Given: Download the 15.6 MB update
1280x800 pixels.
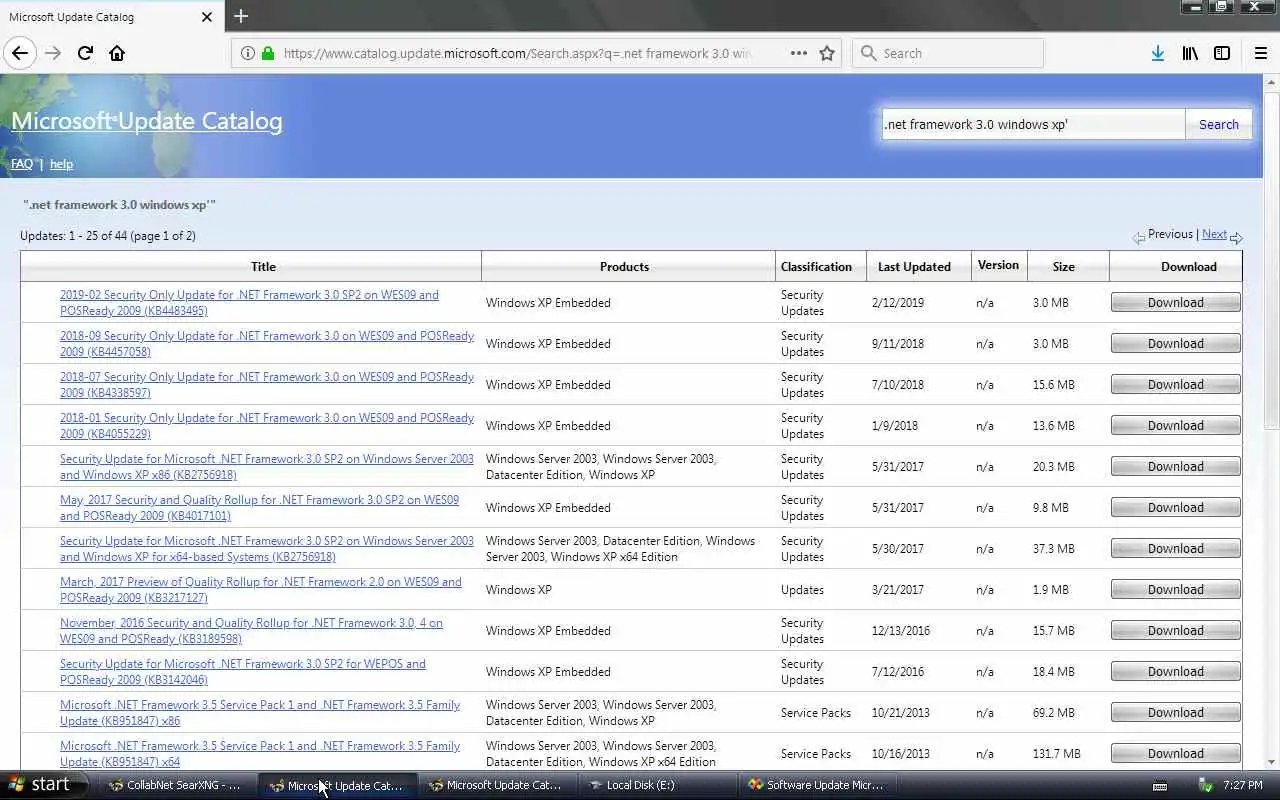Looking at the screenshot, I should (x=1175, y=384).
